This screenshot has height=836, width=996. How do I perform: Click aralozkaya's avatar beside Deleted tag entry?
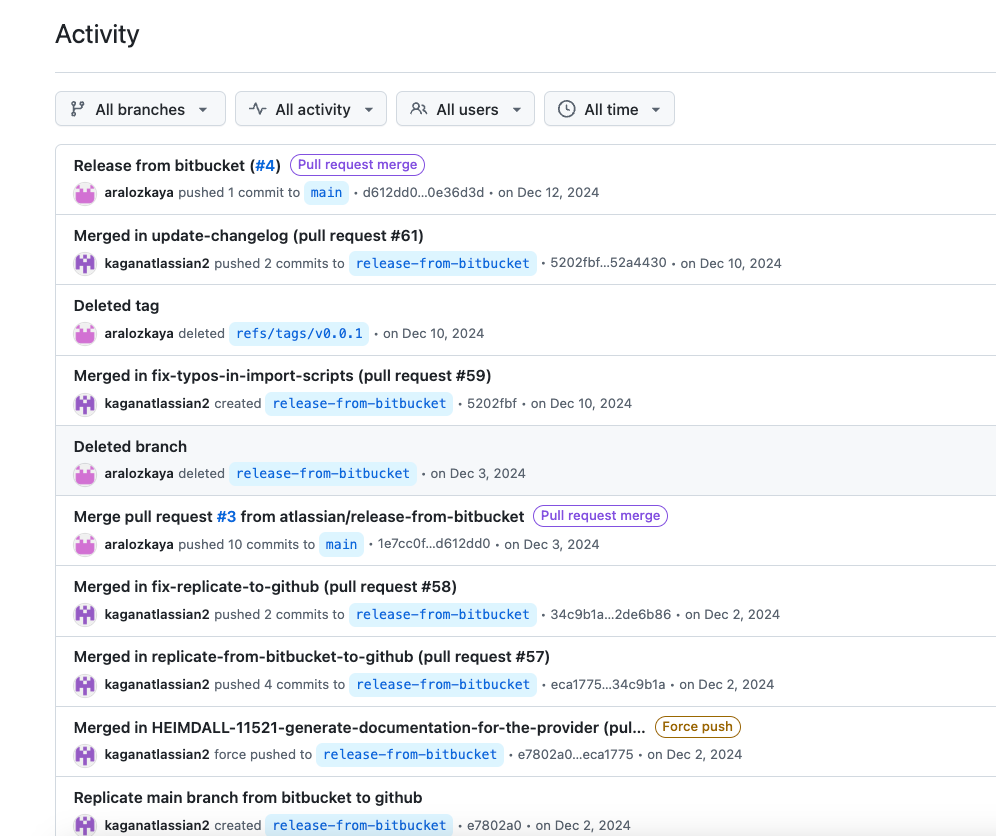[x=85, y=333]
